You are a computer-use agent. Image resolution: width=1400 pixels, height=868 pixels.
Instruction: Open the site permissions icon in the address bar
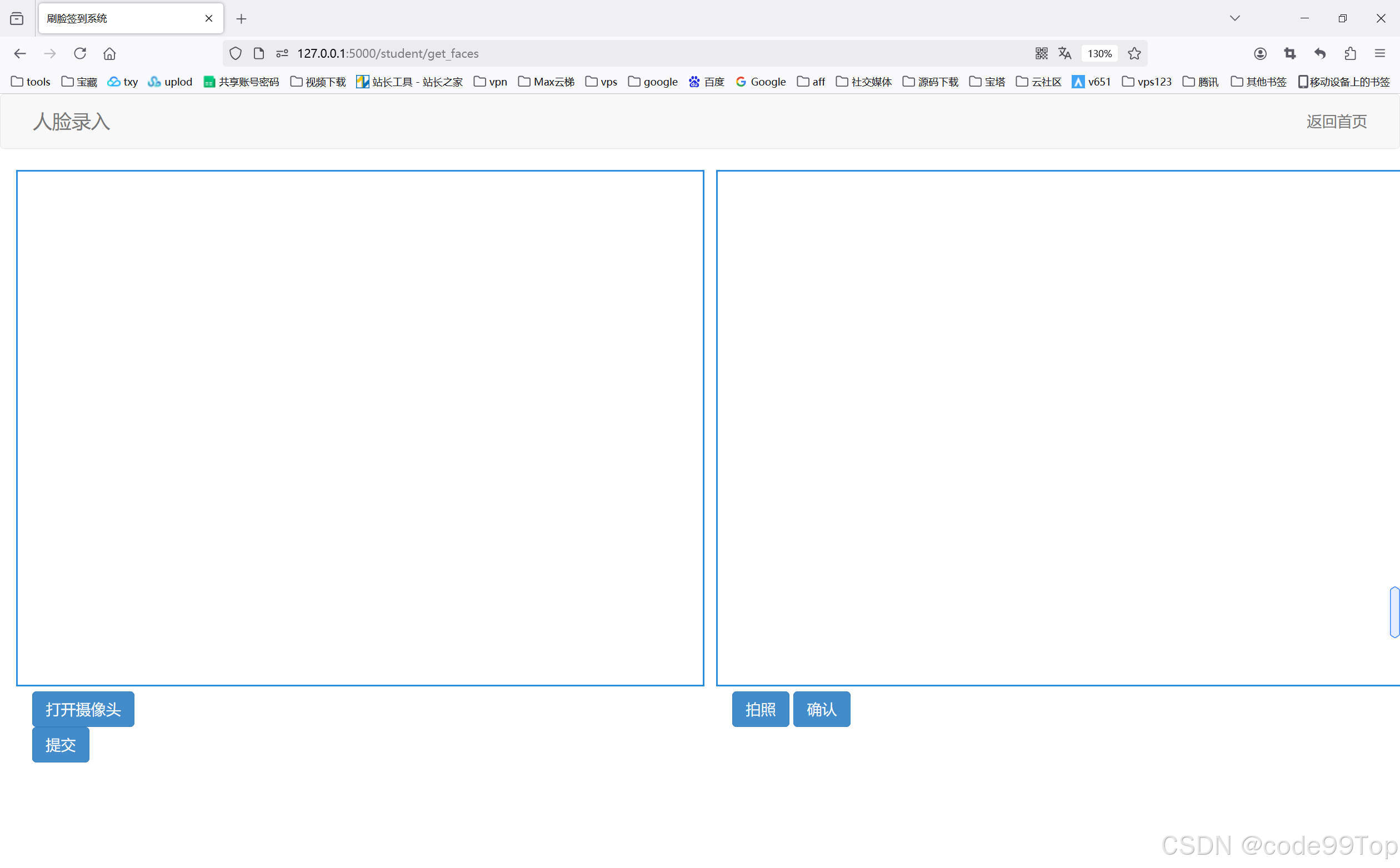pos(282,53)
